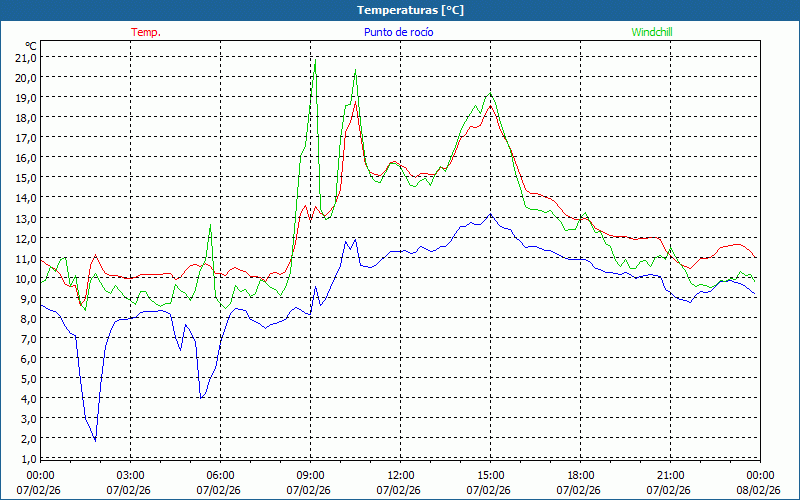Click the 09:00 time axis label
The image size is (800, 500).
click(x=310, y=475)
